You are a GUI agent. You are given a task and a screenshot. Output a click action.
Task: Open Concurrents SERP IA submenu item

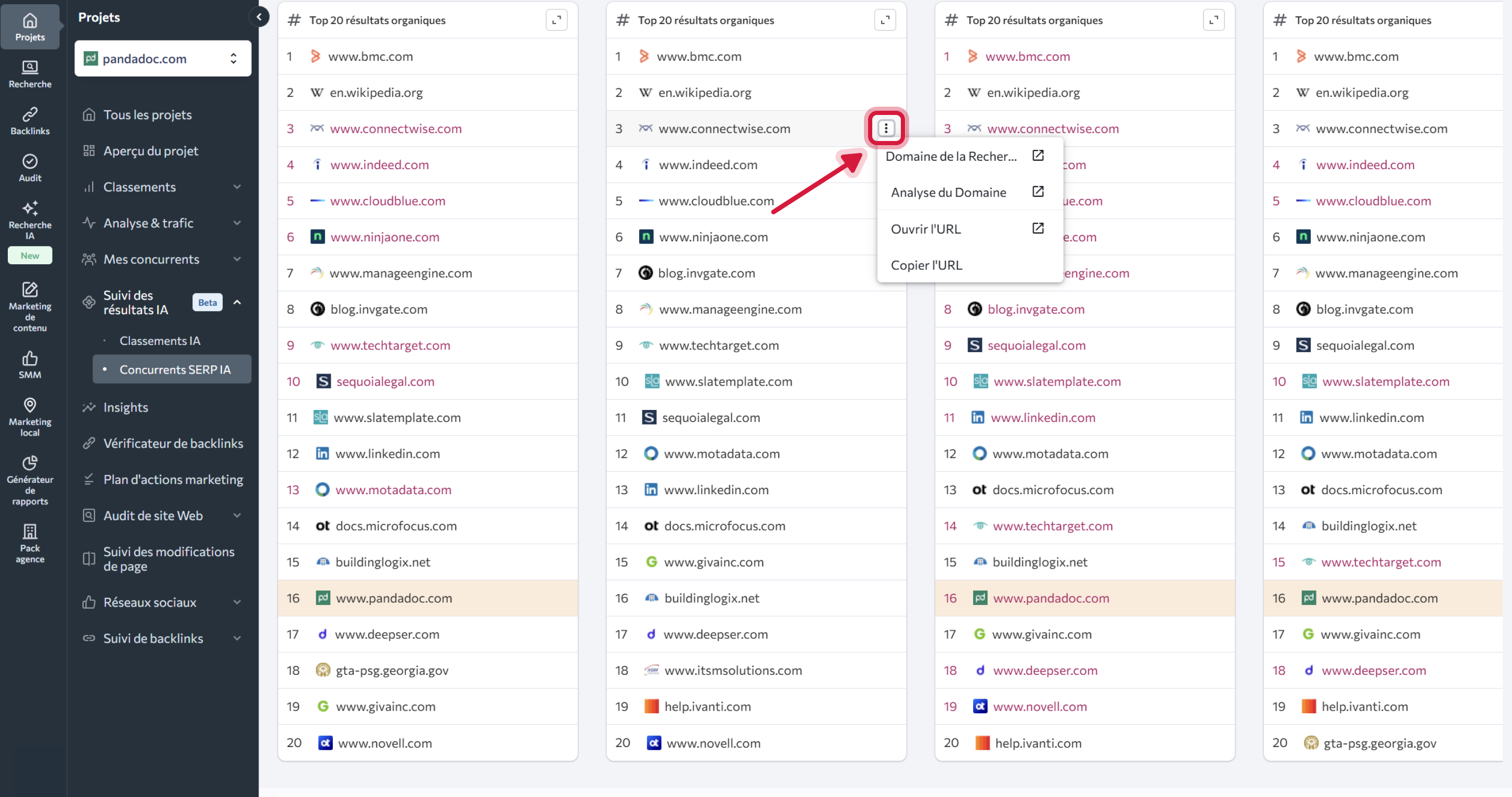point(172,369)
